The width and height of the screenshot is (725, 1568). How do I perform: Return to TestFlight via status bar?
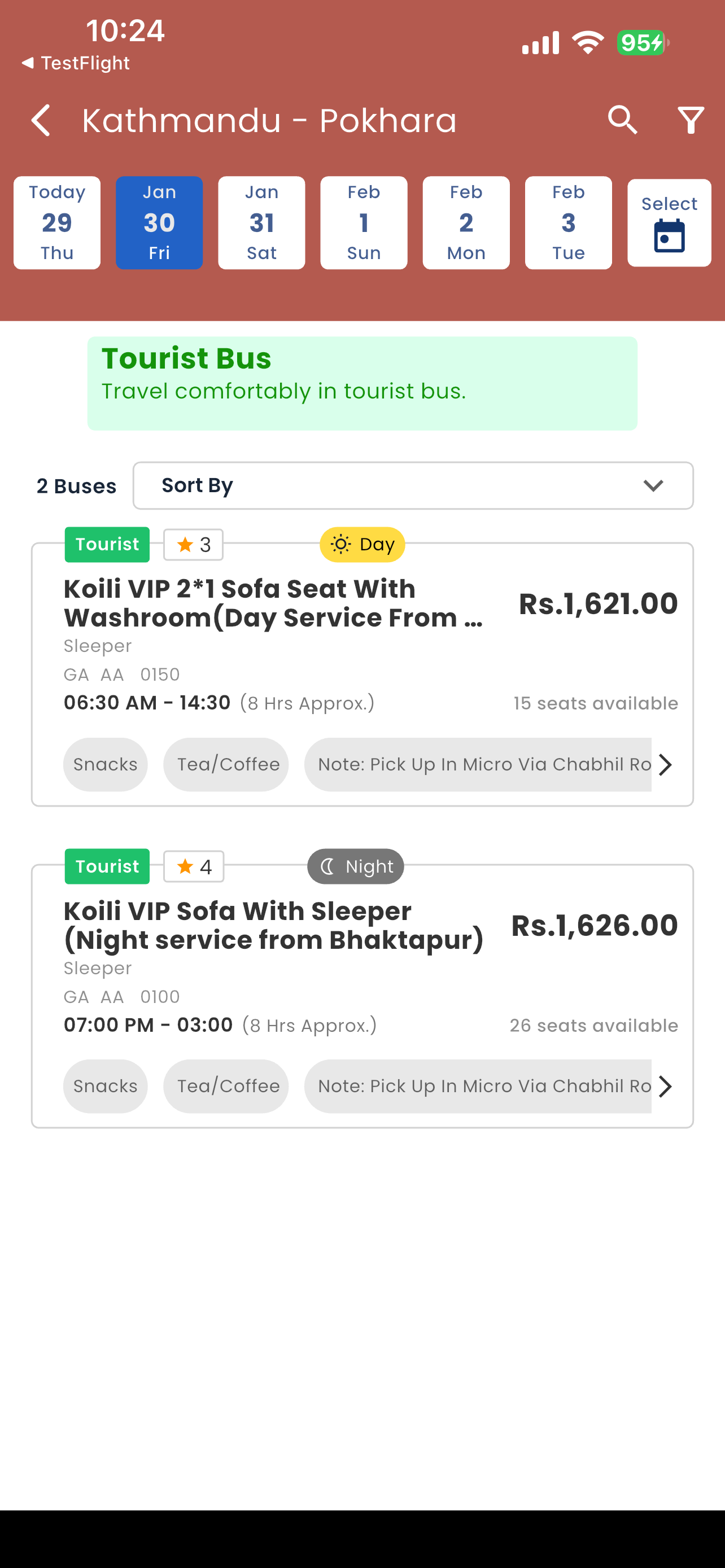(x=76, y=63)
